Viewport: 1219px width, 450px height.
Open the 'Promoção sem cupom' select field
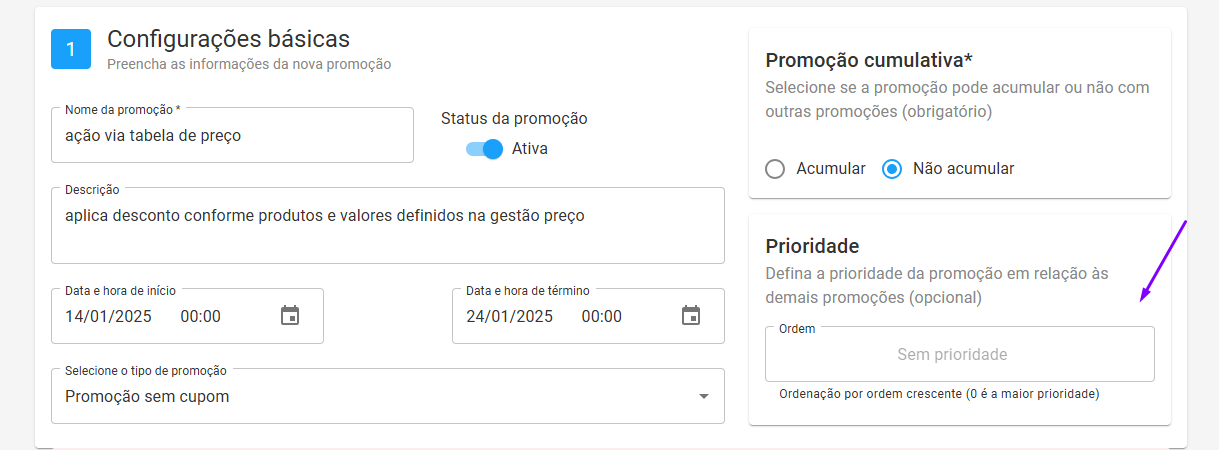point(388,396)
